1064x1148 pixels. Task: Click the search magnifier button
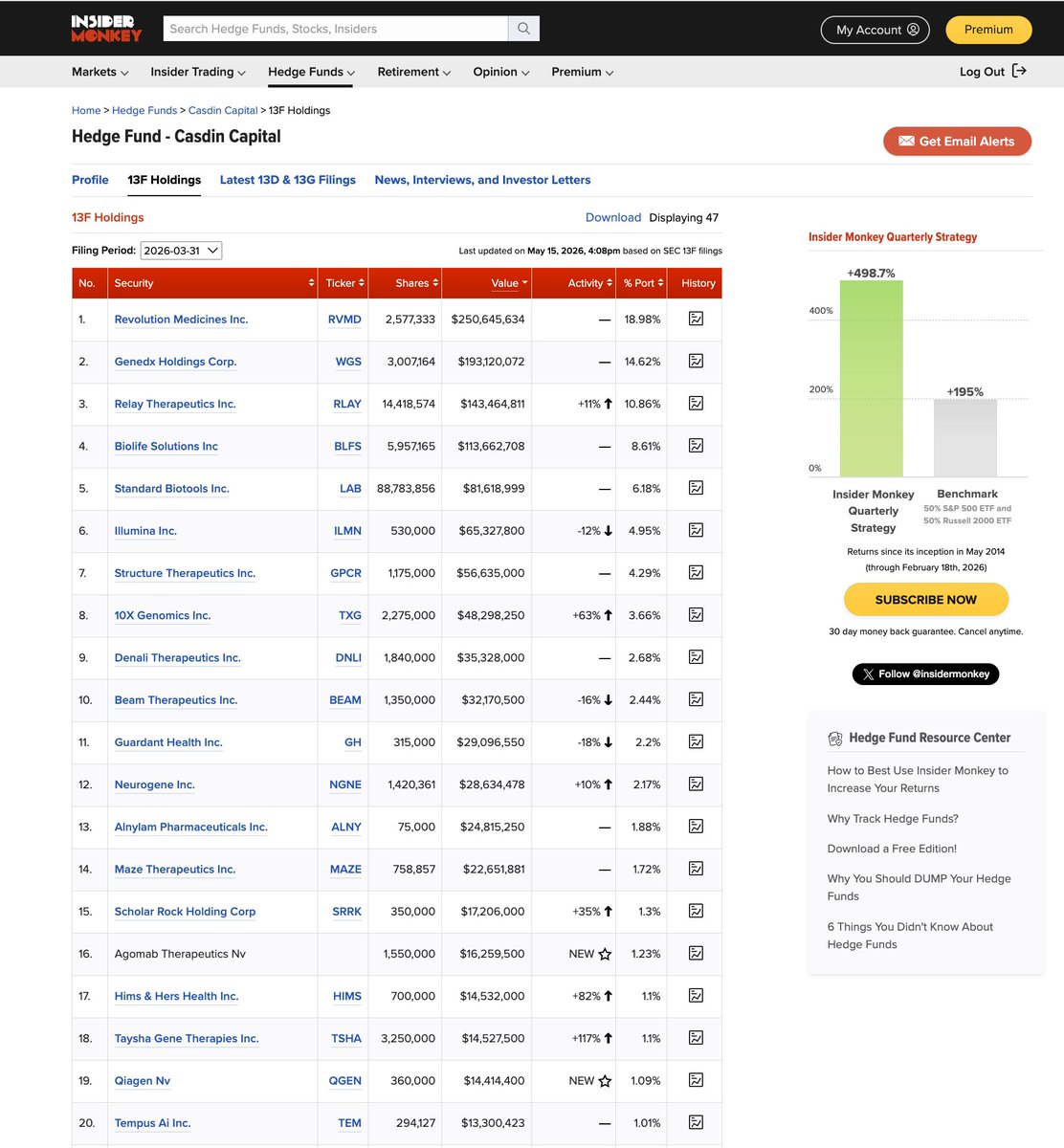point(523,29)
